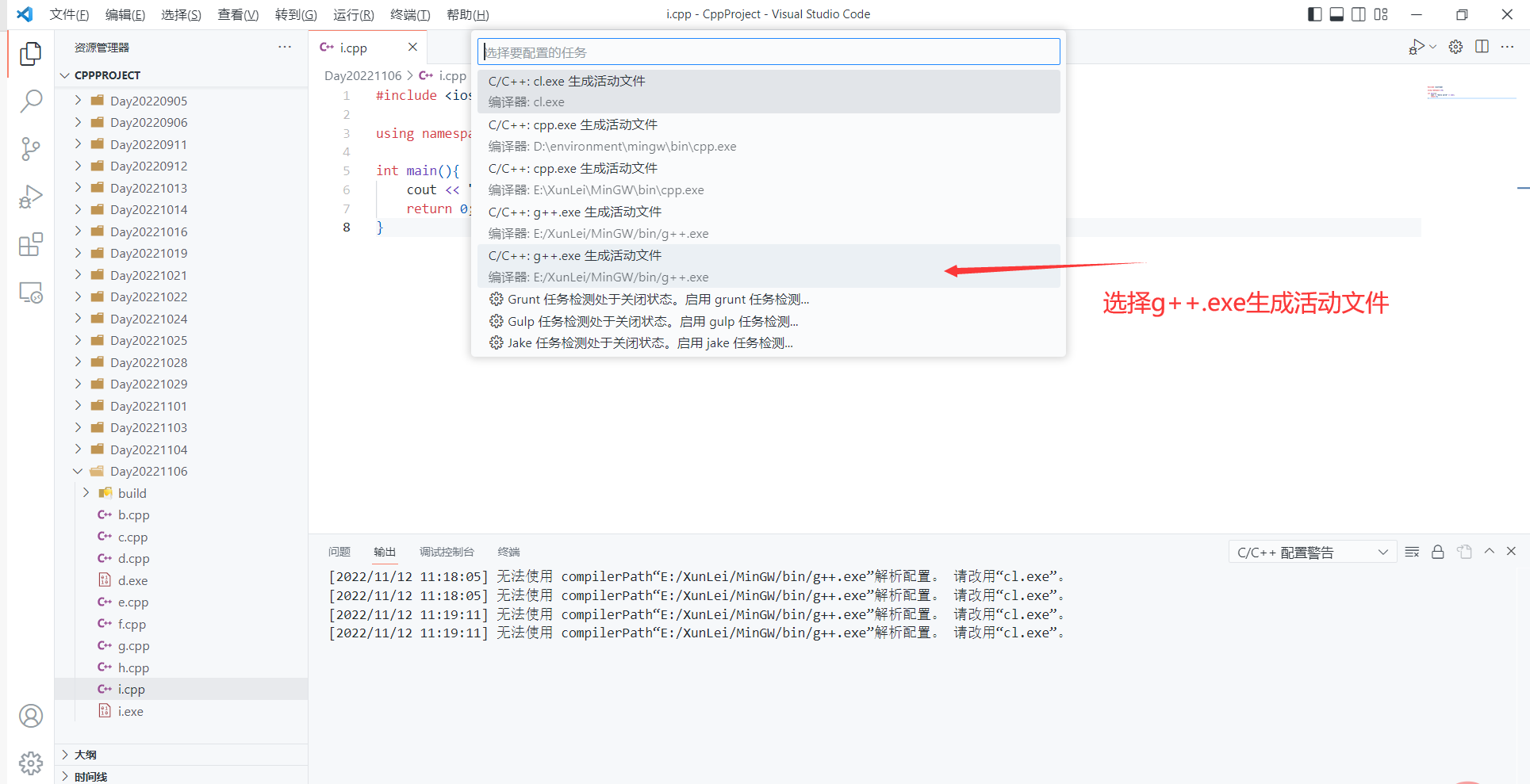
Task: Close the bottom panel
Action: coord(1511,551)
